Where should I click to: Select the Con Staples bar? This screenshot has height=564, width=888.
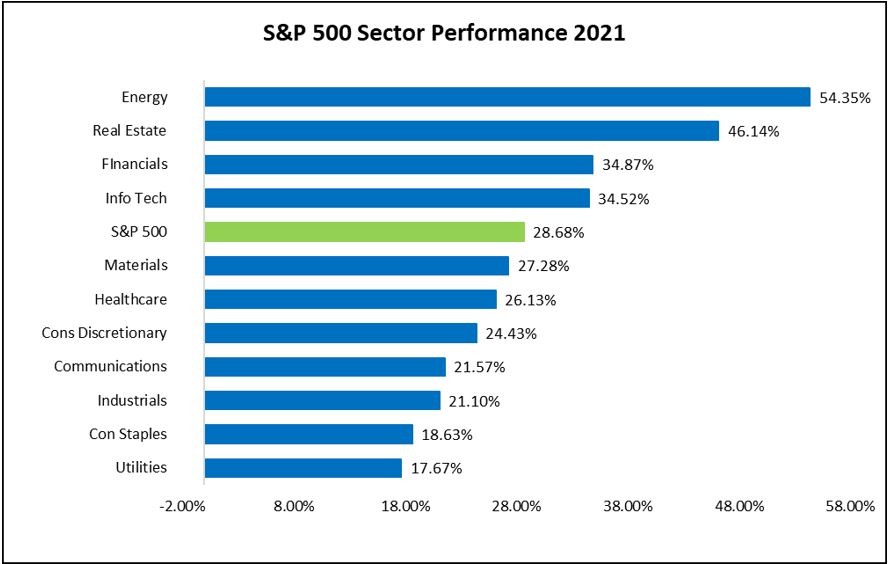pyautogui.click(x=308, y=434)
